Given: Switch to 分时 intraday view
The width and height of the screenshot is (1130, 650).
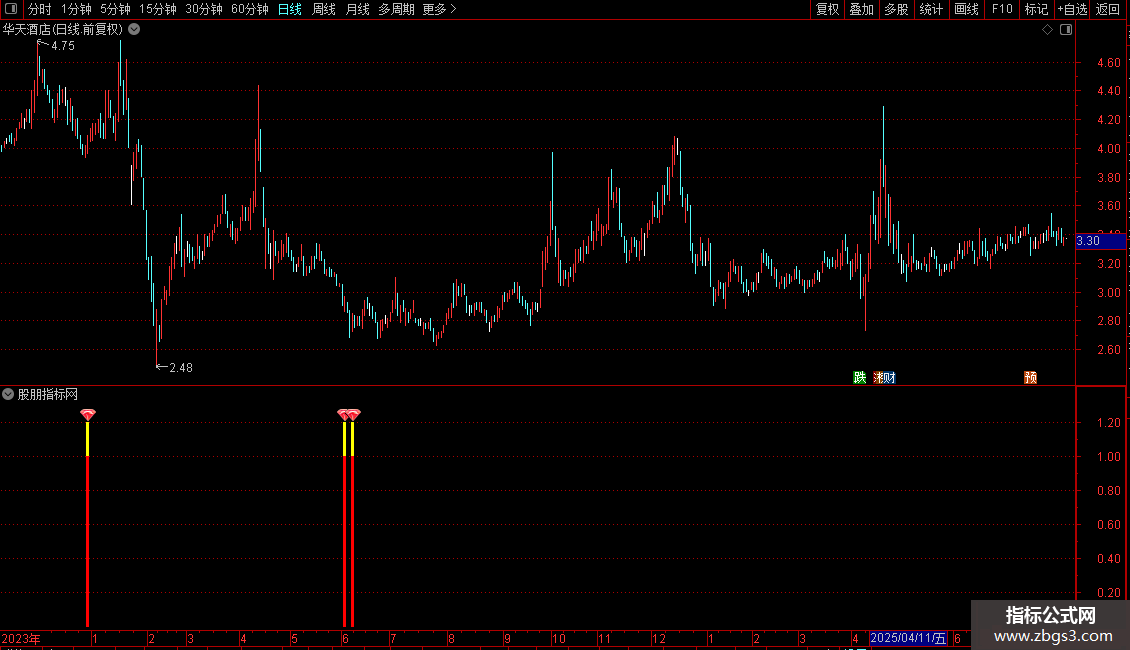Looking at the screenshot, I should point(40,9).
